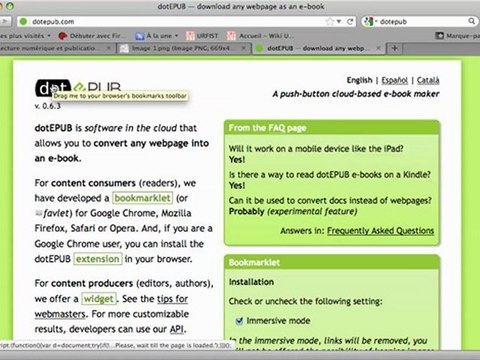480x360 pixels.
Task: Click the extension link
Action: tap(98, 259)
